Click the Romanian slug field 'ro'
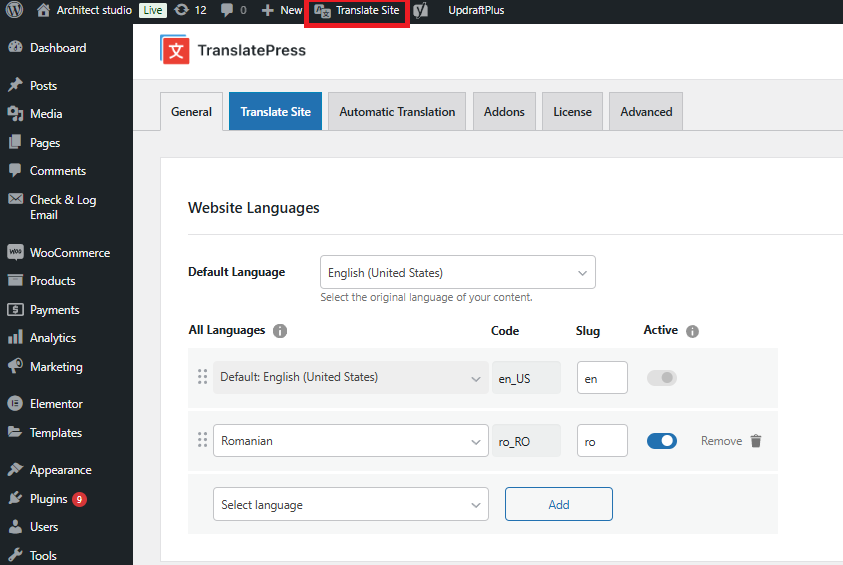843x565 pixels. (x=602, y=441)
